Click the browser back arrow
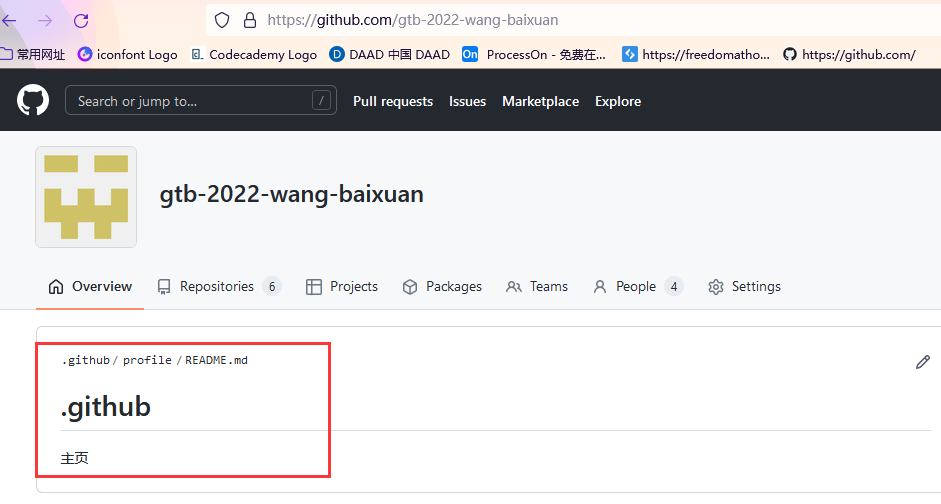 (x=9, y=20)
